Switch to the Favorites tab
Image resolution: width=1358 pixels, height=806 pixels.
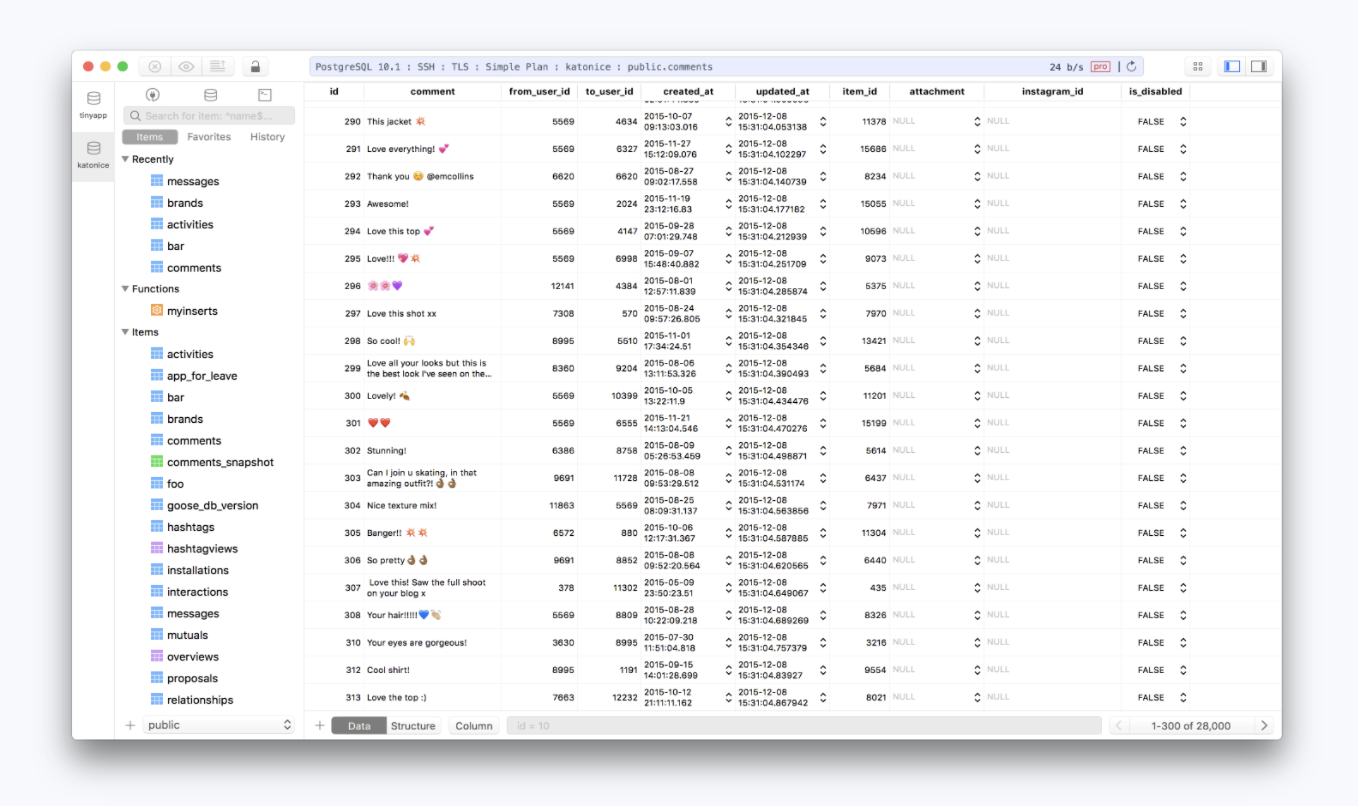pyautogui.click(x=208, y=137)
